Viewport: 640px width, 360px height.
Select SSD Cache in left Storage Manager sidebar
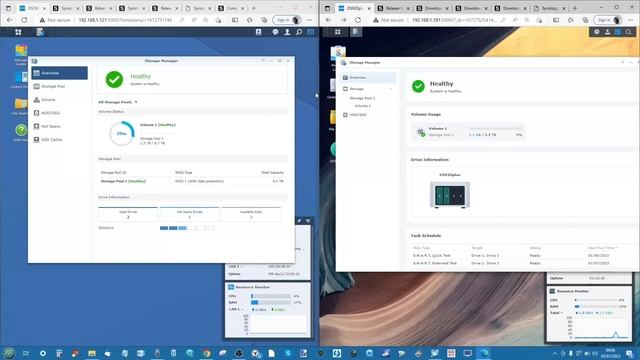[x=60, y=140]
